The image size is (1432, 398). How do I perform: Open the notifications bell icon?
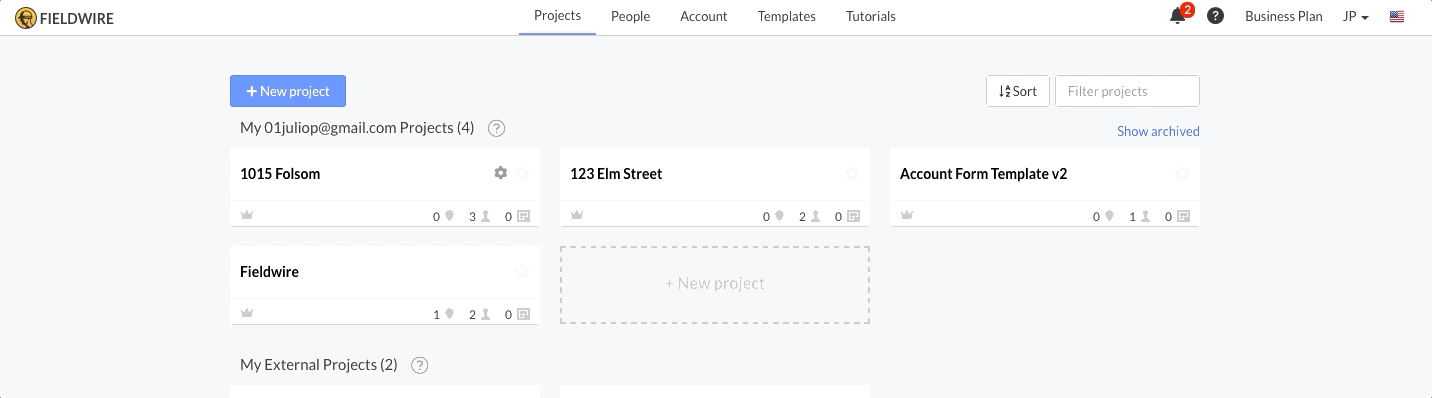[x=1178, y=16]
